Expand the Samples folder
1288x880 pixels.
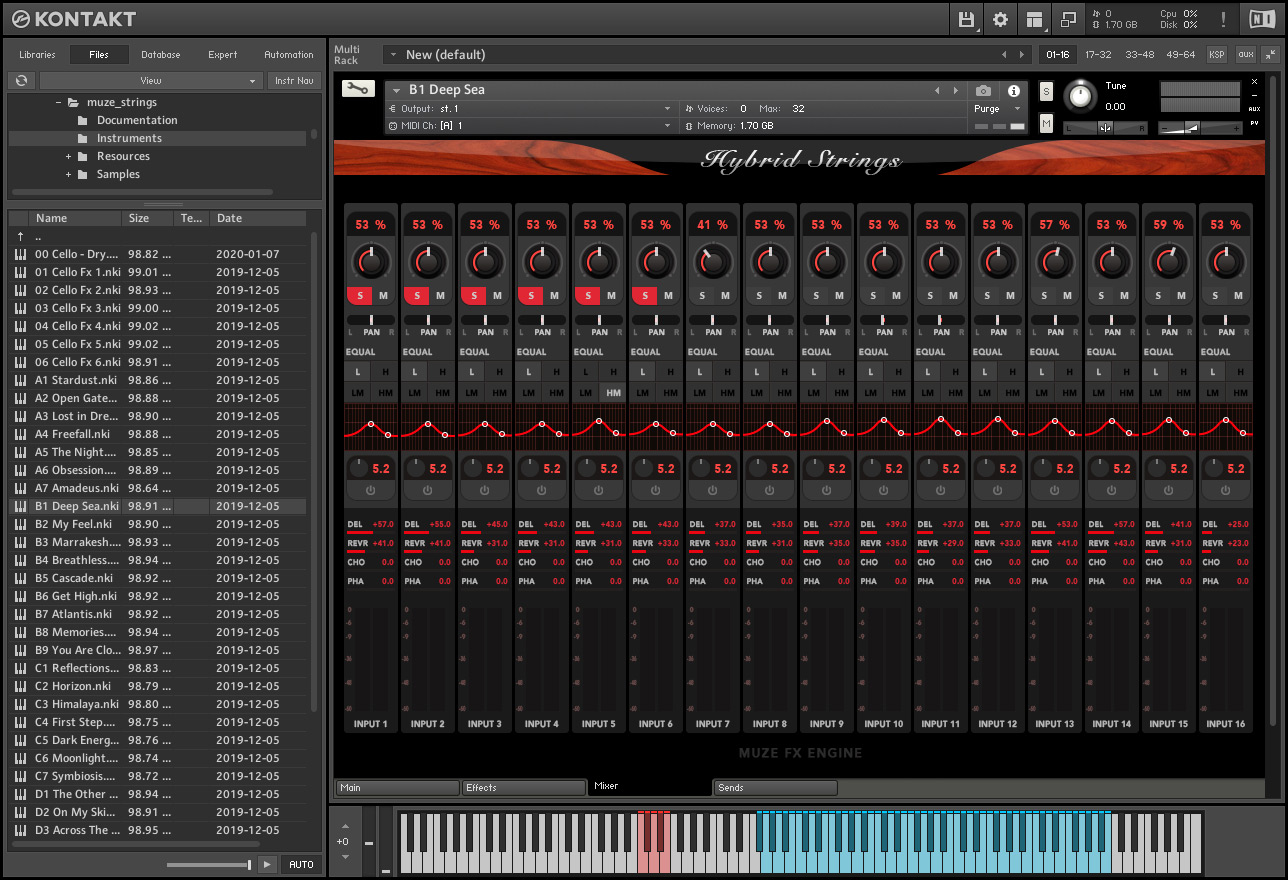(x=69, y=174)
